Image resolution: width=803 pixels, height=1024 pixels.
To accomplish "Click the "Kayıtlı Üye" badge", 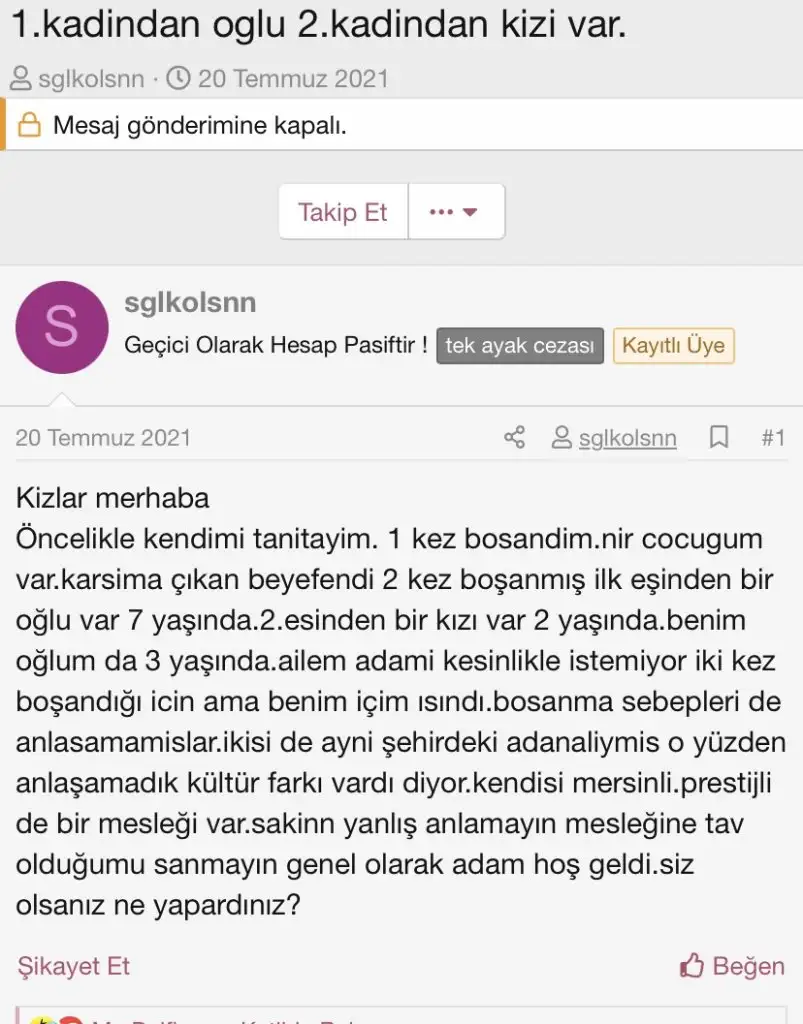I will [673, 346].
